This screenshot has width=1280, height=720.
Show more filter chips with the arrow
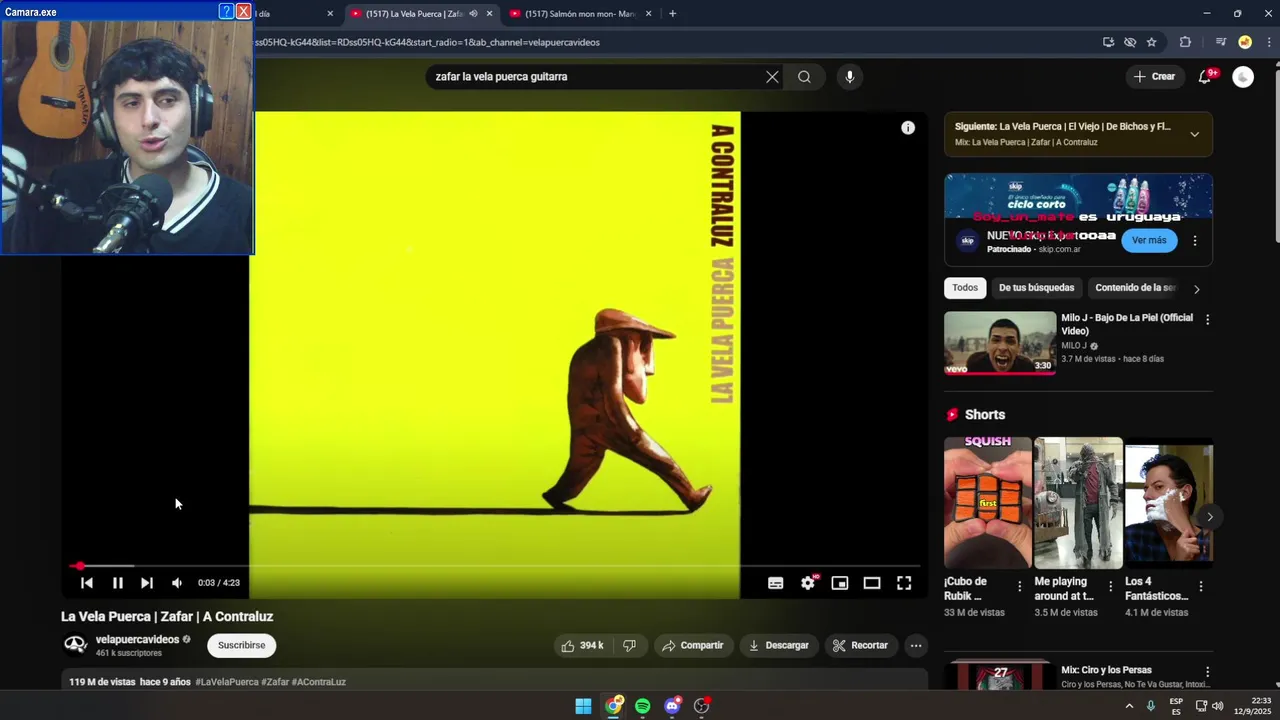tap(1197, 289)
